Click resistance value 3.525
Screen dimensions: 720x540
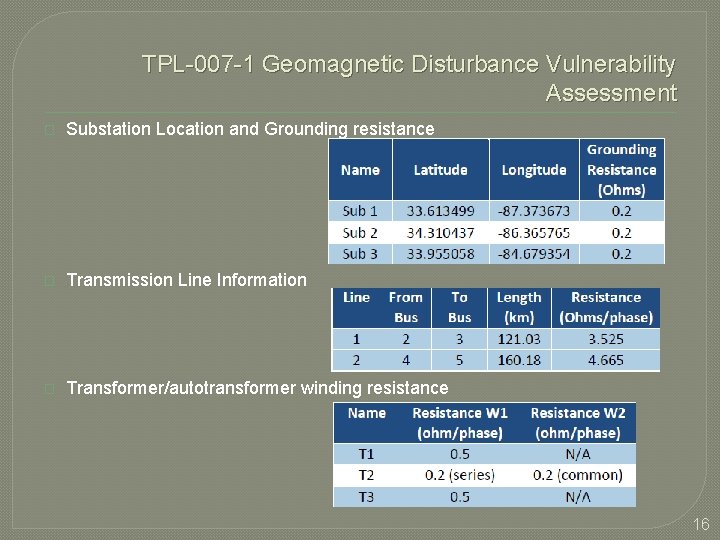[x=606, y=339]
